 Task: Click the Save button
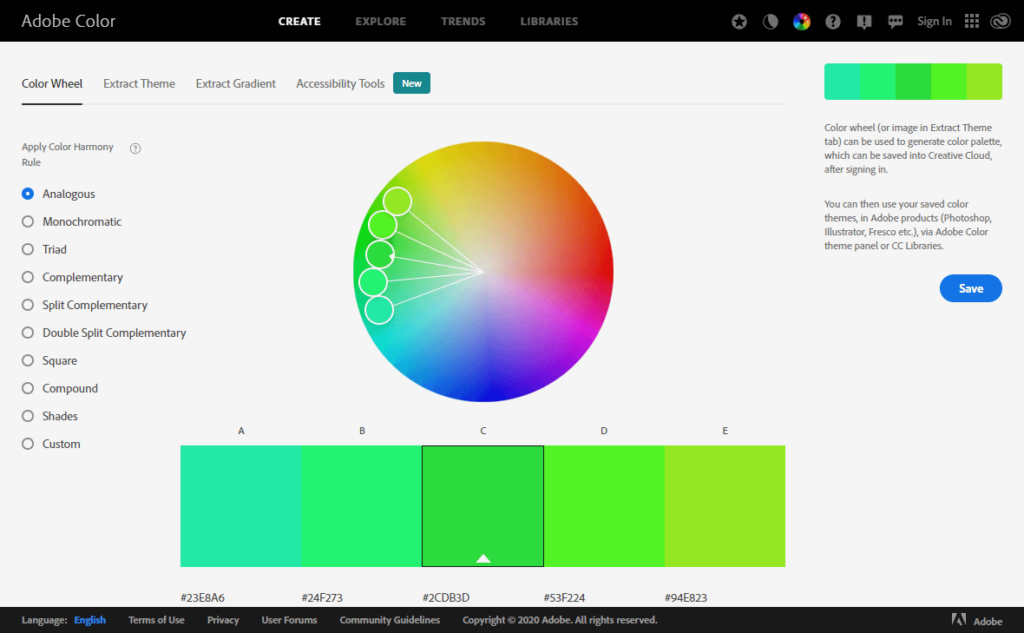coord(970,288)
